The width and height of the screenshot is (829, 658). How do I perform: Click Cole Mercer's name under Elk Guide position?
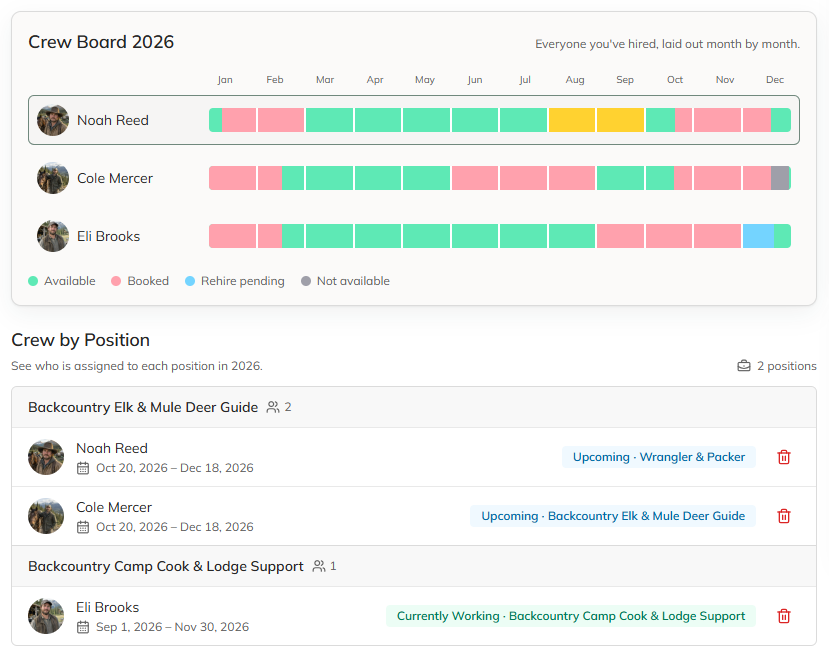coord(114,507)
